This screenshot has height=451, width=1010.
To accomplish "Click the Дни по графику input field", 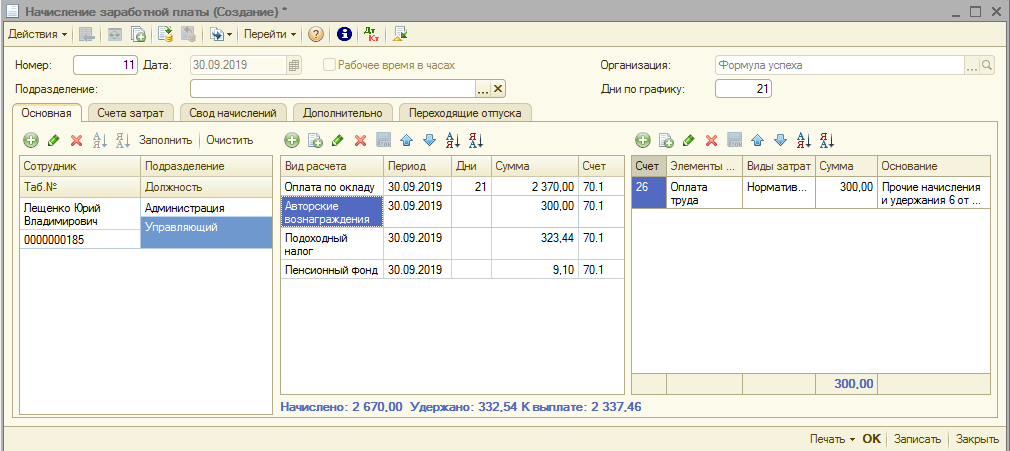I will (x=744, y=89).
